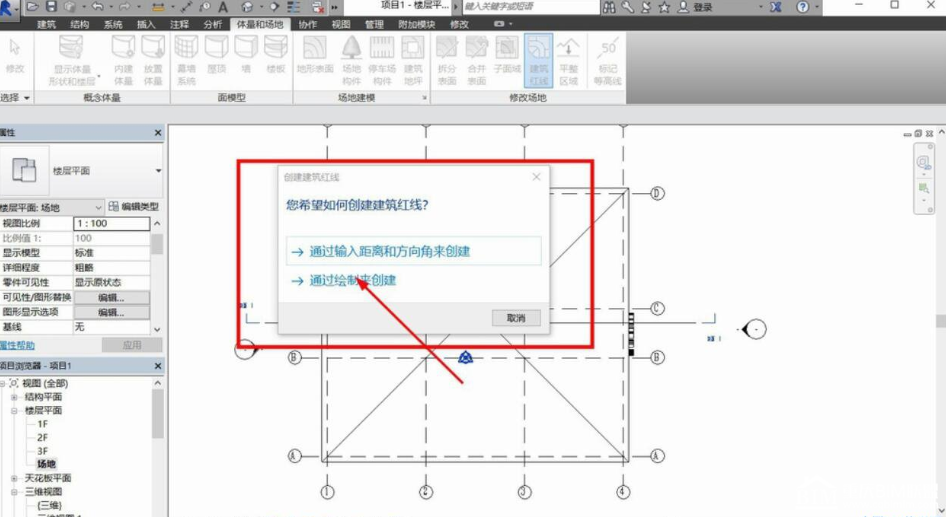Screen dimensions: 946x517
Task: Undo the last action in quick access toolbar
Action: [x=98, y=7]
